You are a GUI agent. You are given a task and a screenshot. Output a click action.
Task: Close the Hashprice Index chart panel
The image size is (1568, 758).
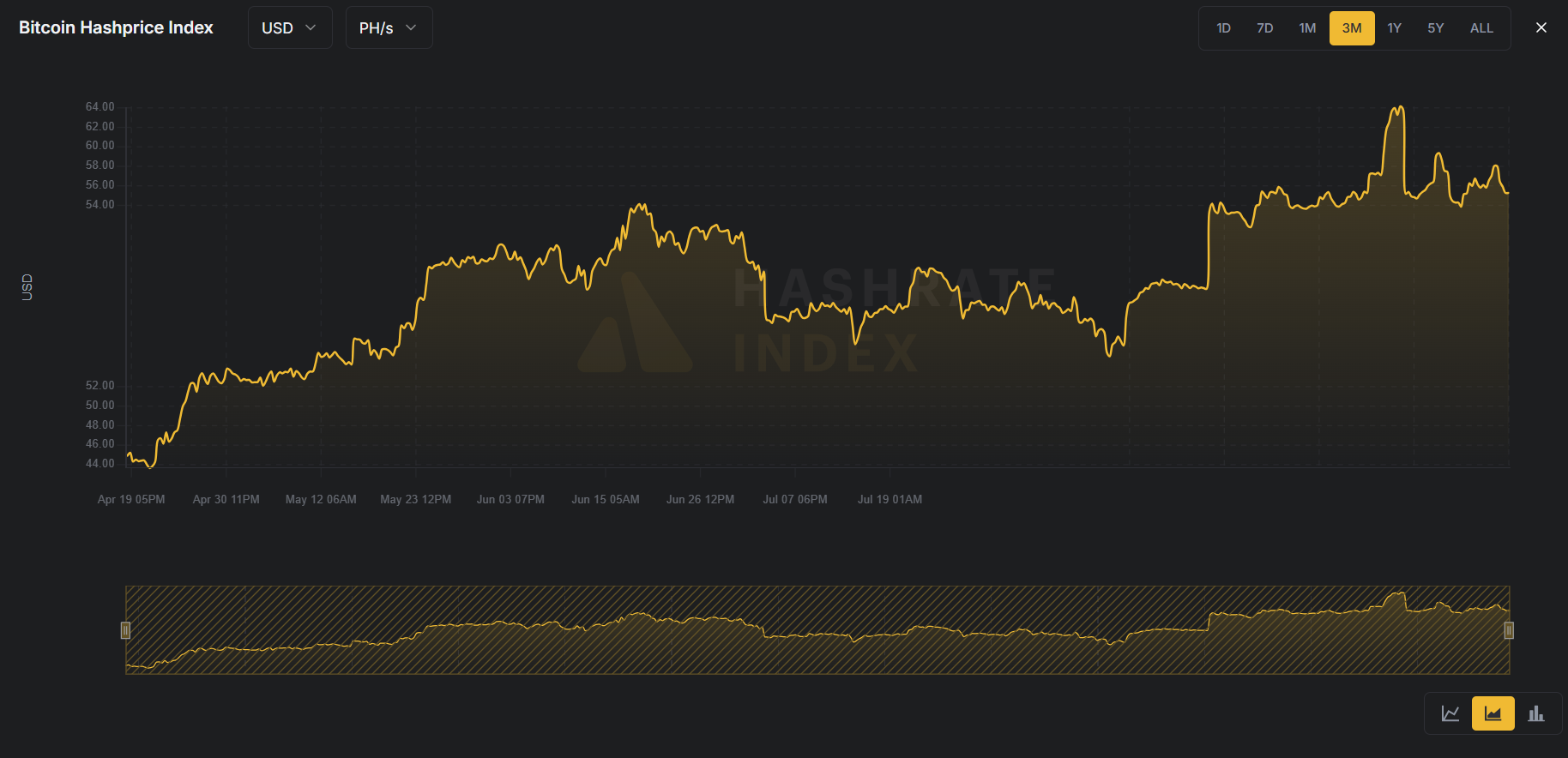click(x=1541, y=27)
